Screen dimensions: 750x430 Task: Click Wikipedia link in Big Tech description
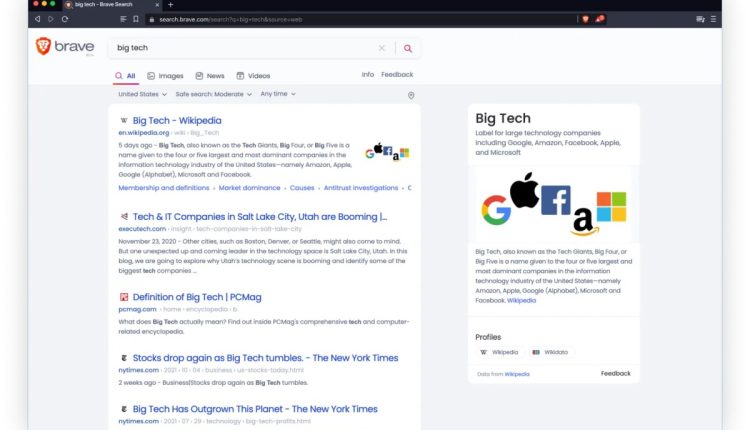[521, 300]
